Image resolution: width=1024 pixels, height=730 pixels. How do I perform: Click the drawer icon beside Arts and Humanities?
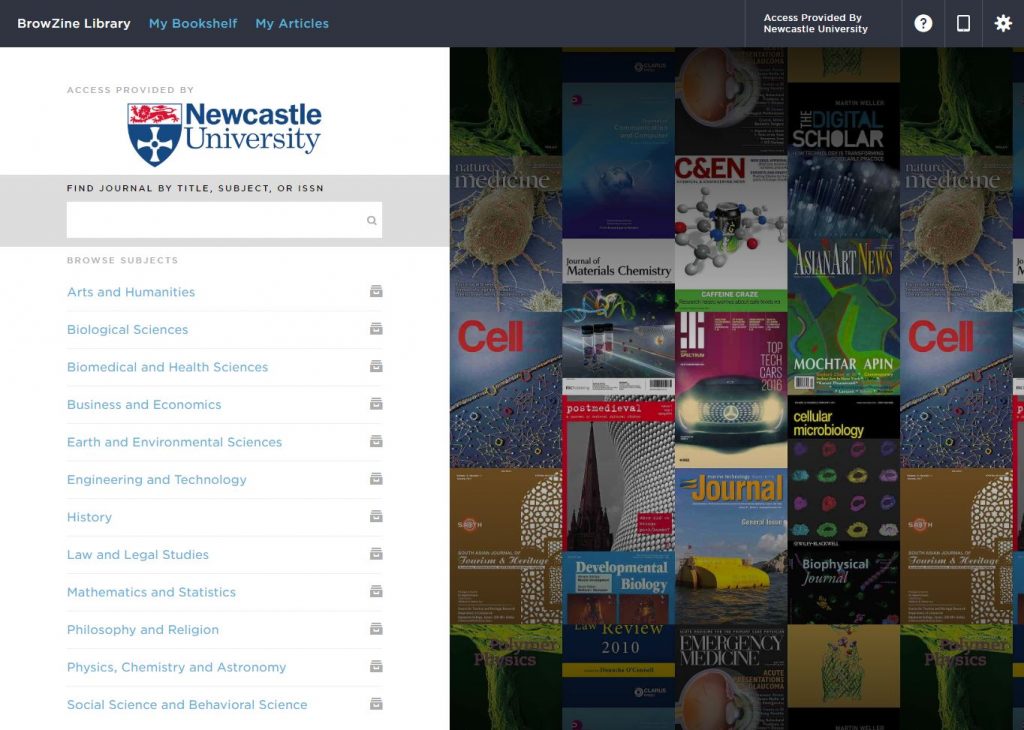tap(376, 292)
